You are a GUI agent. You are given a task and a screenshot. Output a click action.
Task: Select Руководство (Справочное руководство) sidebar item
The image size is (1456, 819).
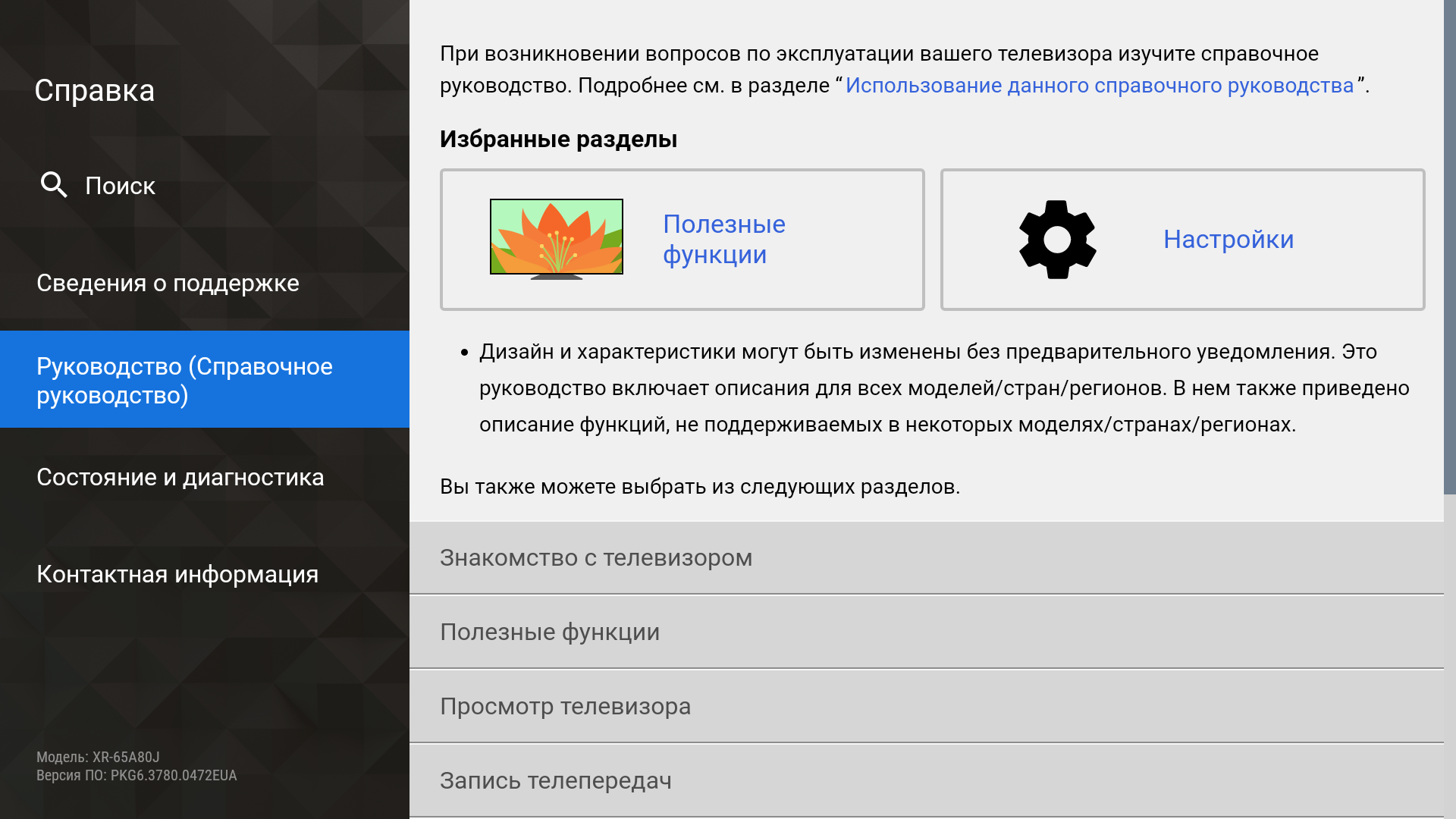184,380
